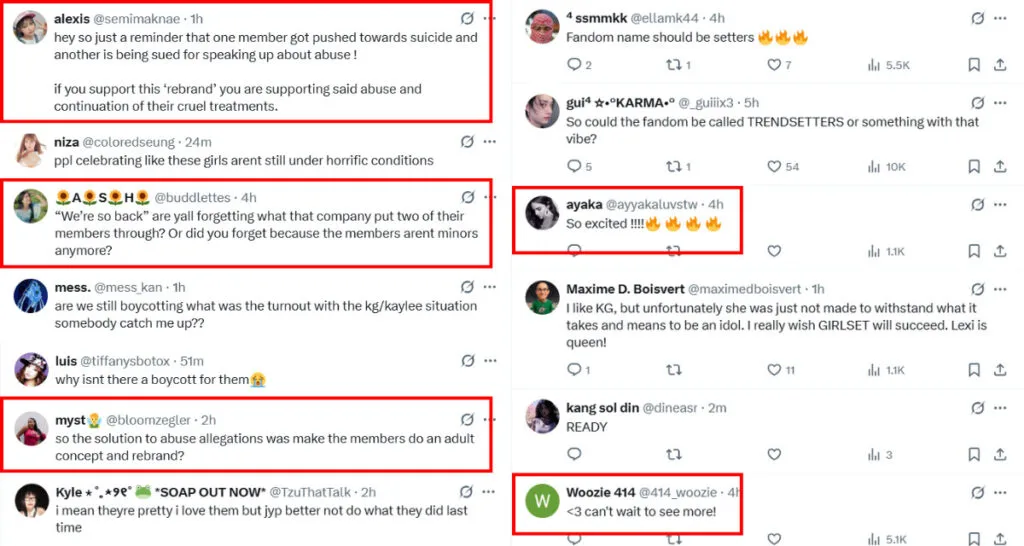
Task: Click mess.'s blue profile picture
Action: [31, 296]
